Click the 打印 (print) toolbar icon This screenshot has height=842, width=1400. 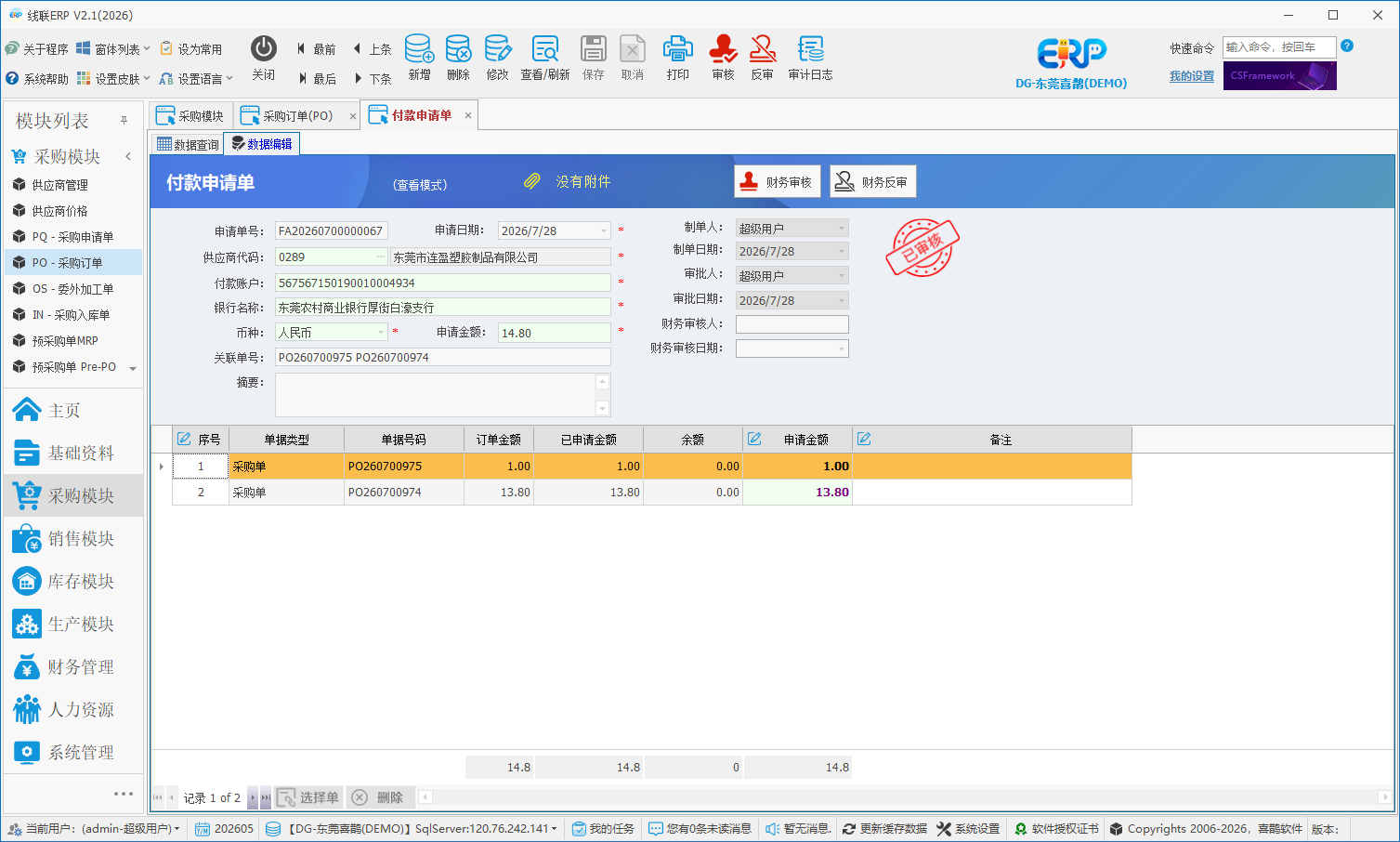(x=677, y=58)
